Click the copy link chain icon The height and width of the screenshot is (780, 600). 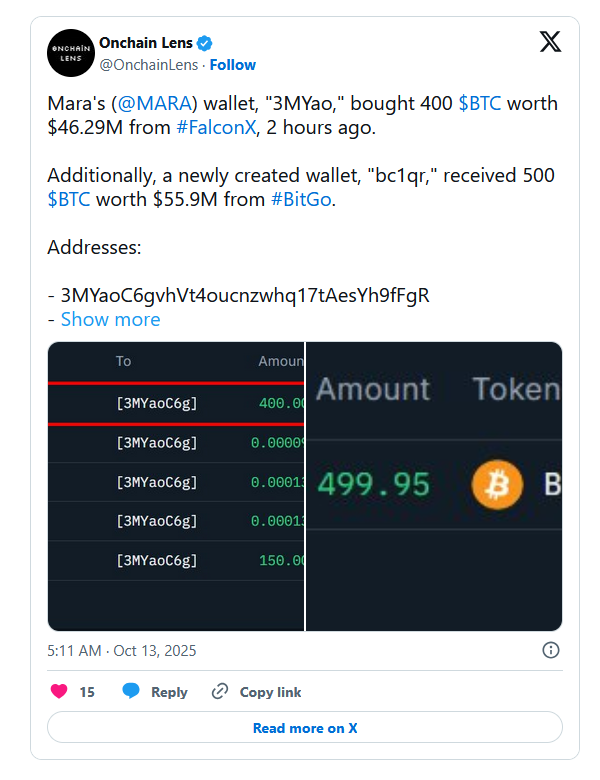pos(220,691)
